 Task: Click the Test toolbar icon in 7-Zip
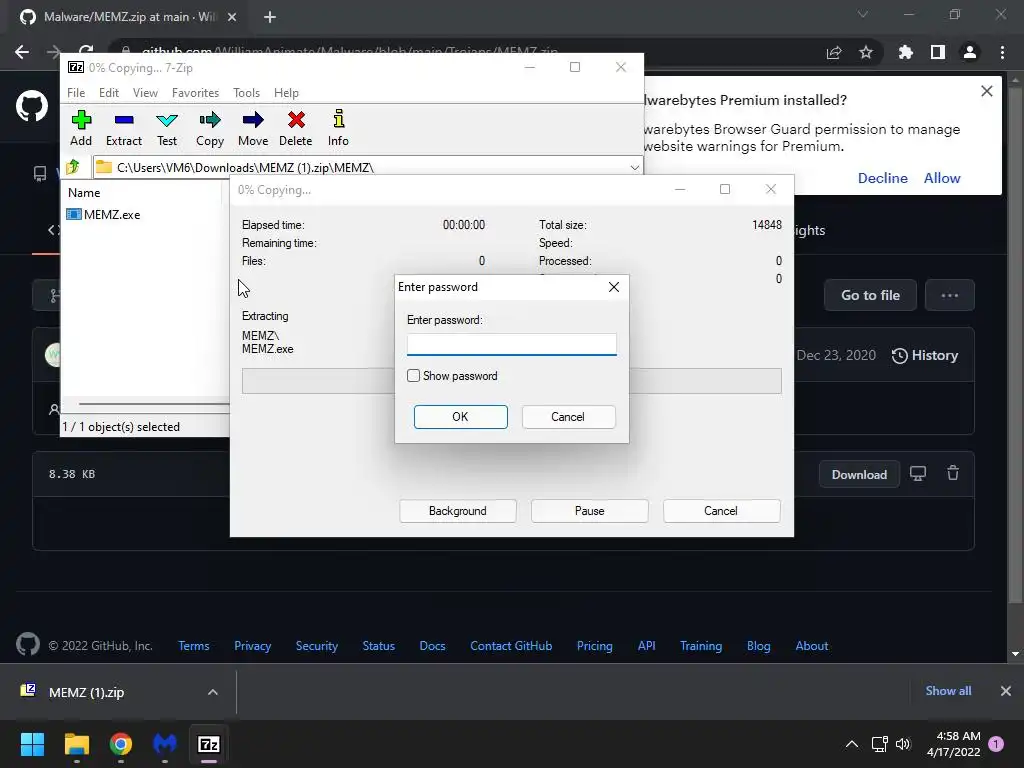coord(167,129)
